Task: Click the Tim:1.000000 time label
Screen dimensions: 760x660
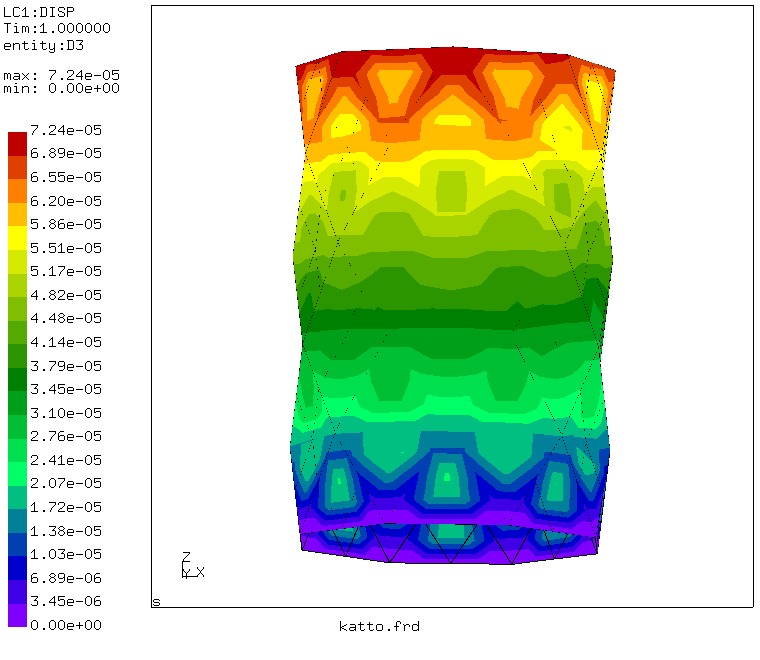Action: tap(57, 28)
